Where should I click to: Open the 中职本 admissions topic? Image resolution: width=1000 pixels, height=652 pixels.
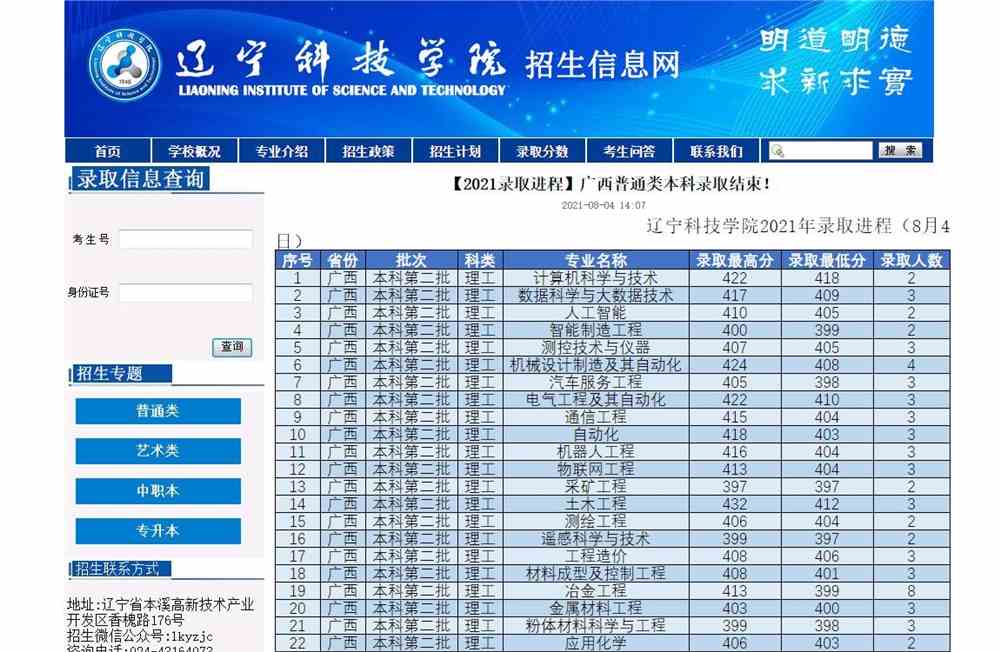158,491
